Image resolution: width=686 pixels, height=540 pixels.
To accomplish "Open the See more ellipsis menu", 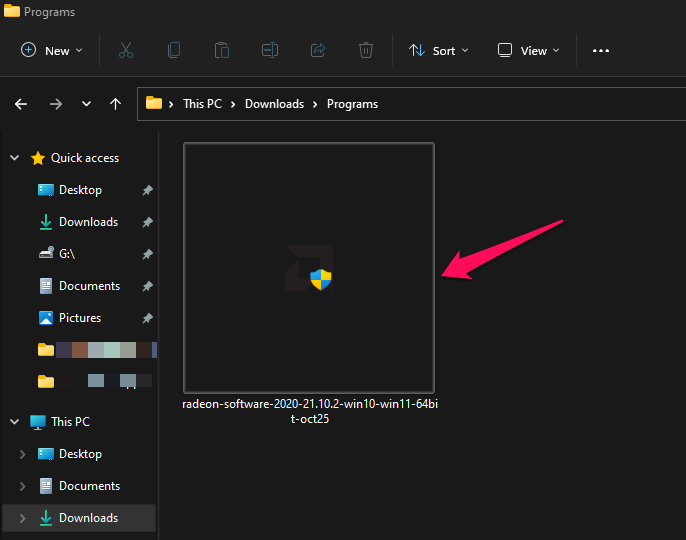I will point(601,51).
